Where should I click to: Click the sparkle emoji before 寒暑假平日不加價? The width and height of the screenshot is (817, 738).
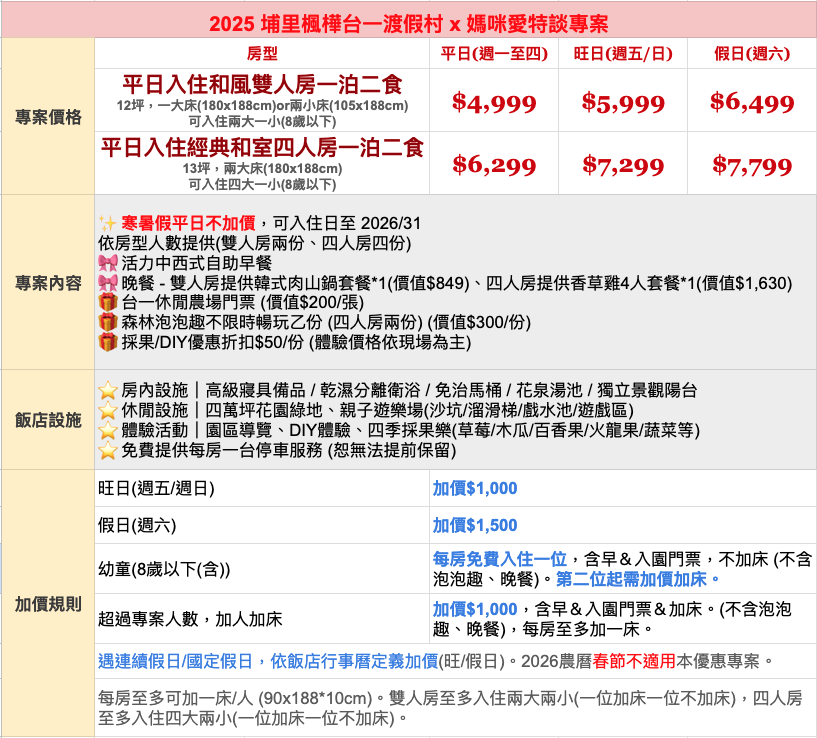tap(108, 223)
